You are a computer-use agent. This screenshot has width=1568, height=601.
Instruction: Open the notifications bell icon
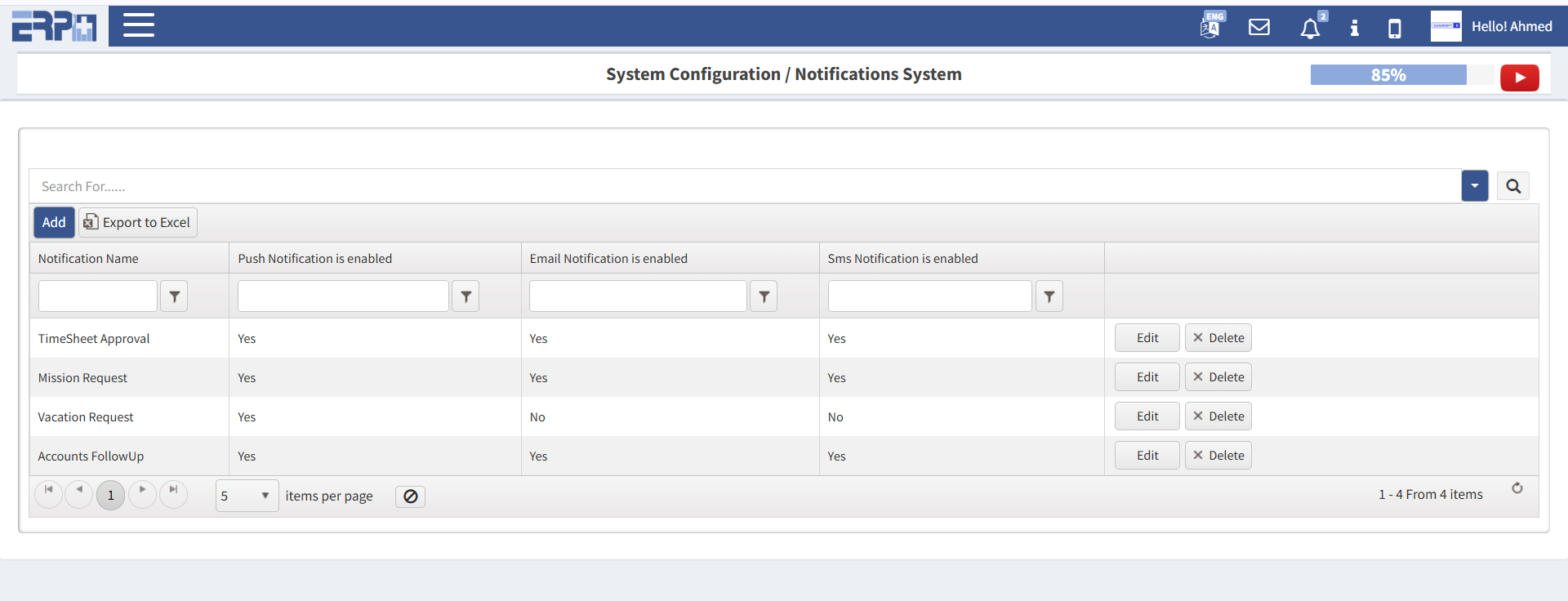(x=1310, y=29)
